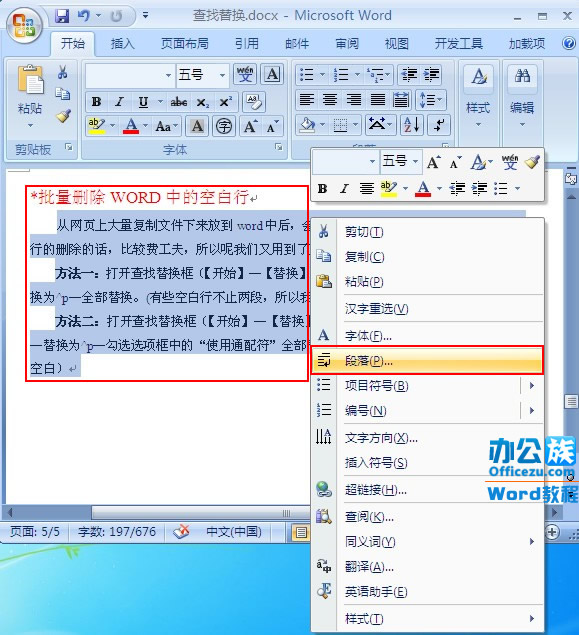Open the 剪贴板 group dialog launcher
The image size is (579, 635).
pos(69,147)
